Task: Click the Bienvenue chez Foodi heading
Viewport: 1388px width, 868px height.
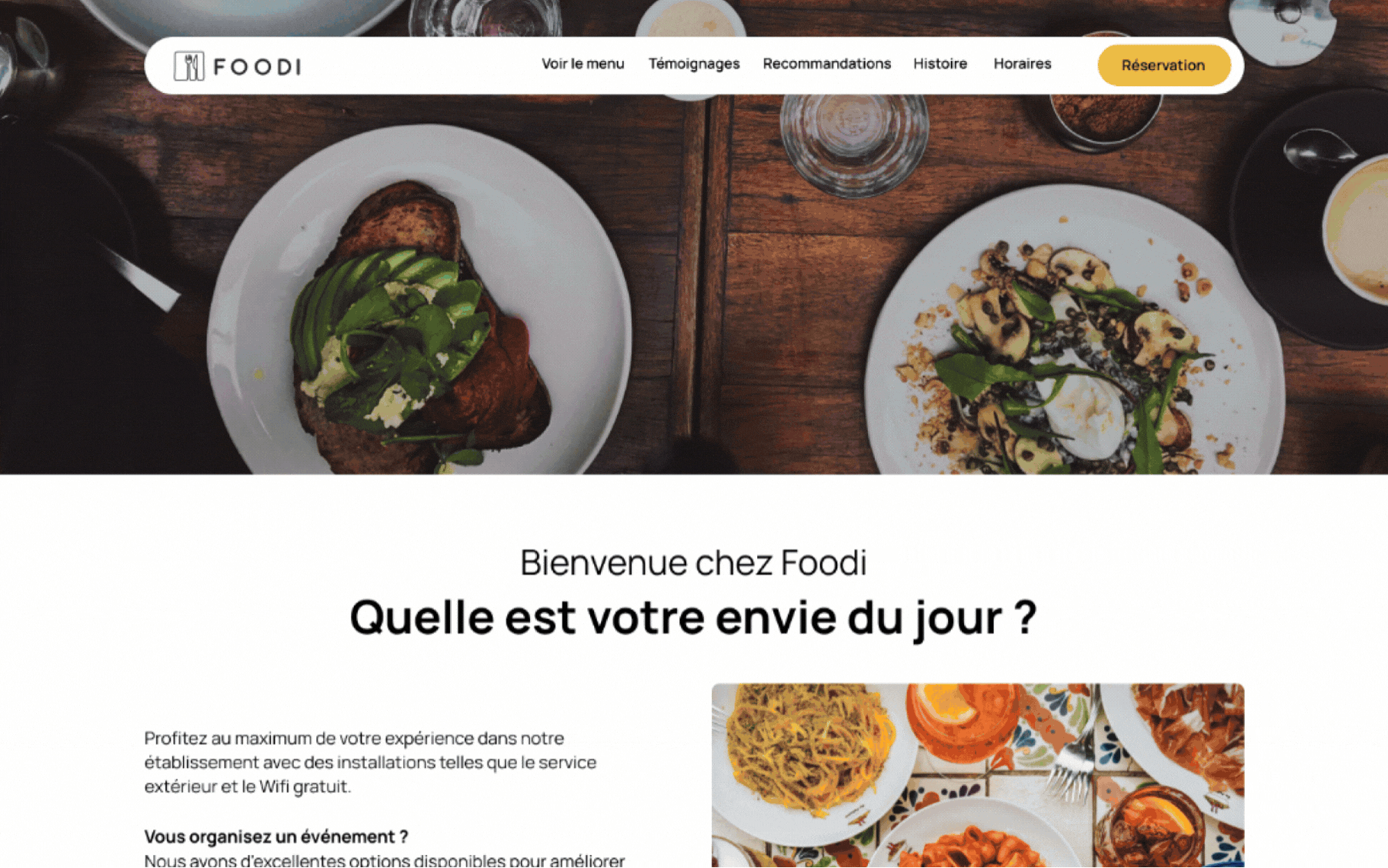Action: pos(693,563)
